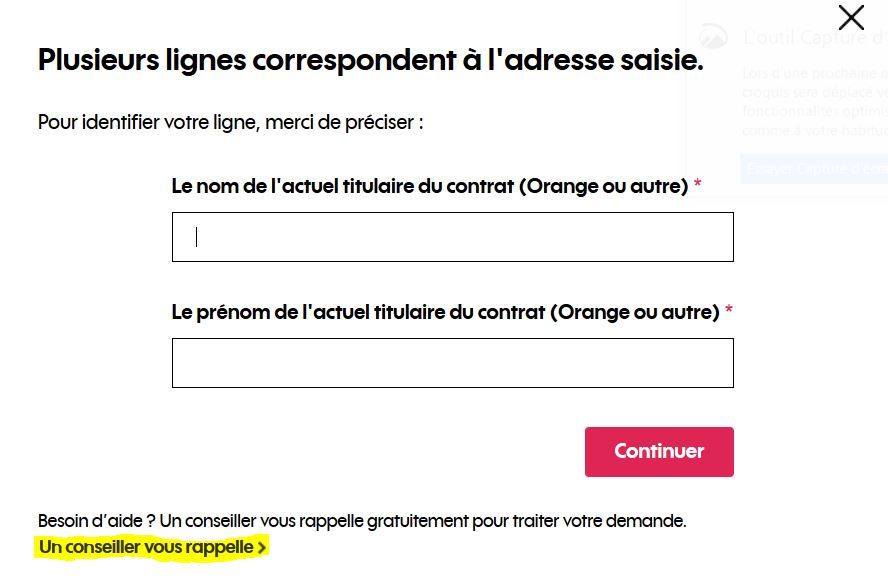Focus the titulaire last name input field
The width and height of the screenshot is (888, 587).
coord(452,236)
